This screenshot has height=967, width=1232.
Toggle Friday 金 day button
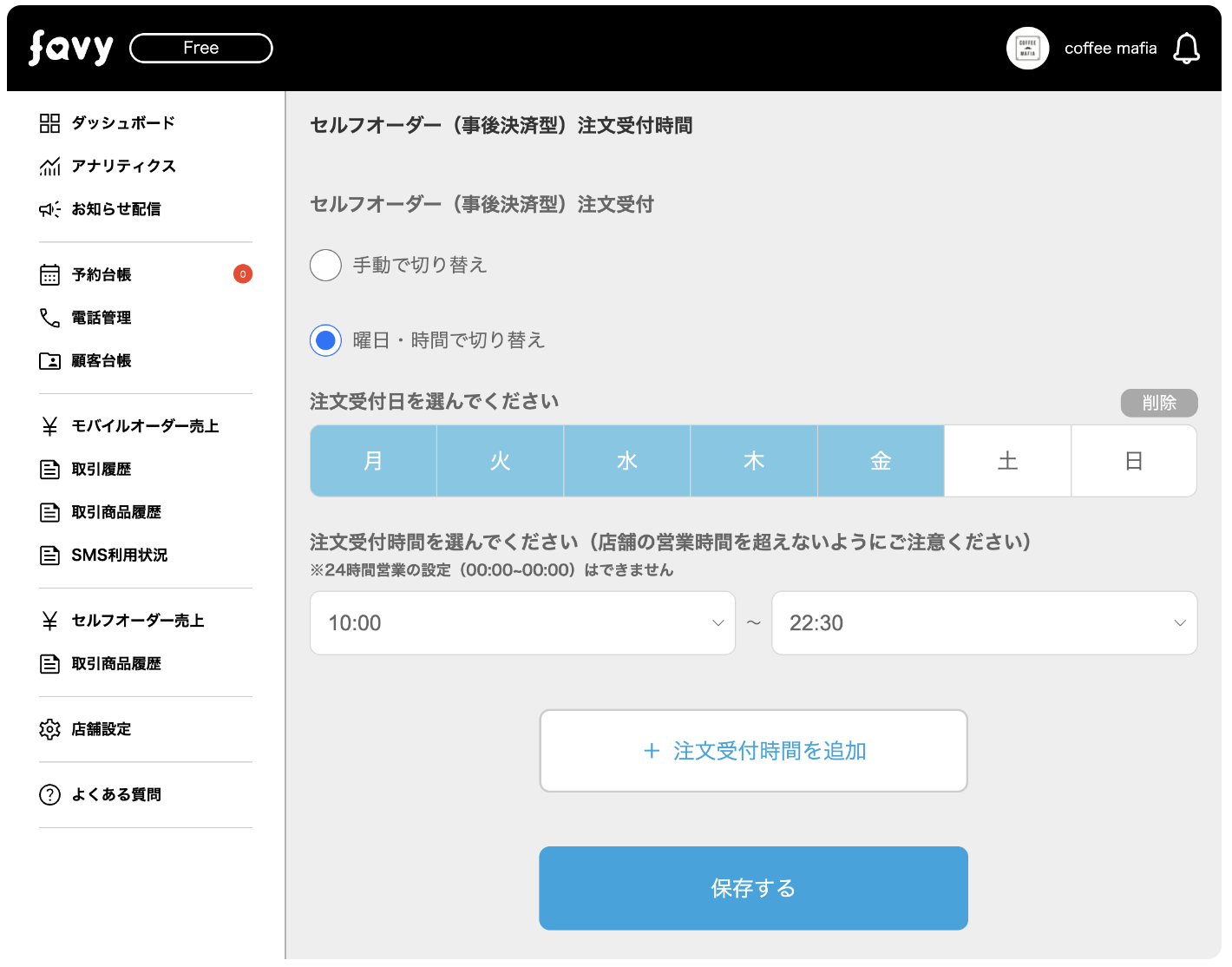pos(881,461)
